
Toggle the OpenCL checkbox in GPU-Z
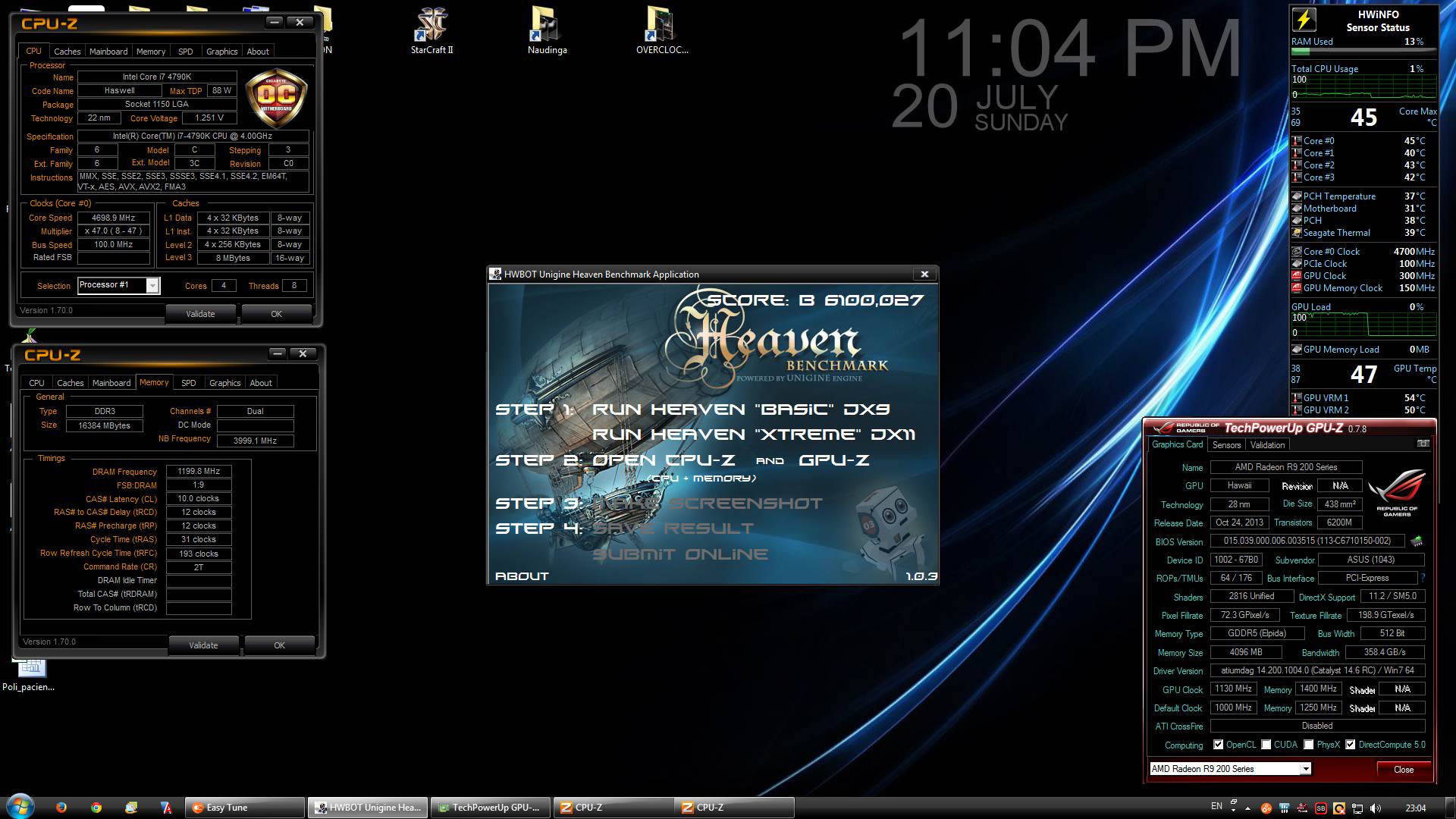pyautogui.click(x=1218, y=745)
